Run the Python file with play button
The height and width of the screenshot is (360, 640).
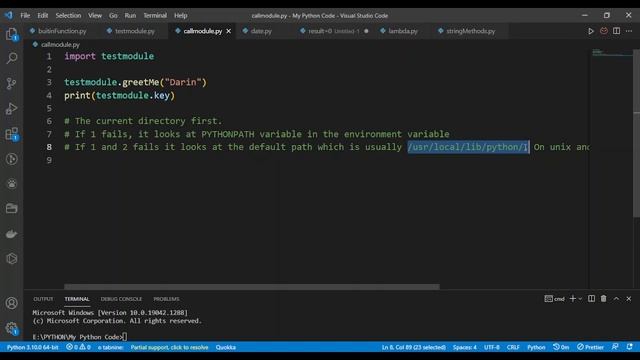click(x=591, y=31)
